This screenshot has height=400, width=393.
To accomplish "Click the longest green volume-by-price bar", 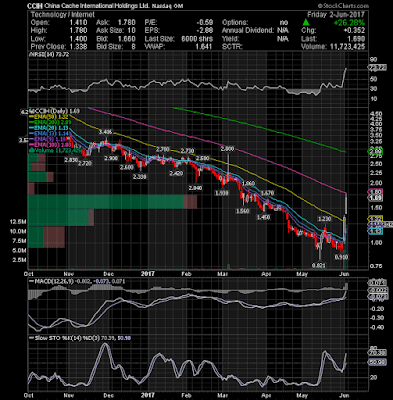I will 106,202.
